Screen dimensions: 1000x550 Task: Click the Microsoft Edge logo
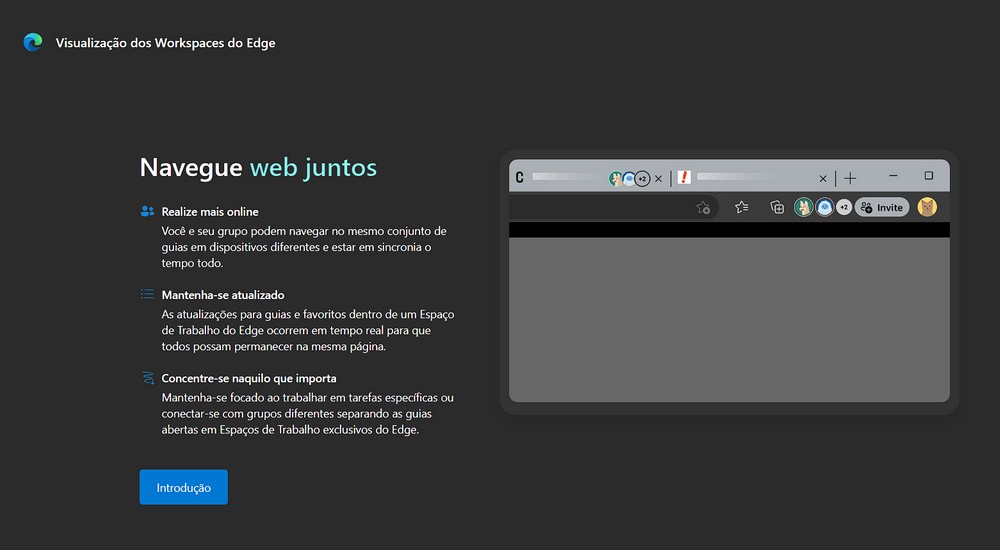33,42
